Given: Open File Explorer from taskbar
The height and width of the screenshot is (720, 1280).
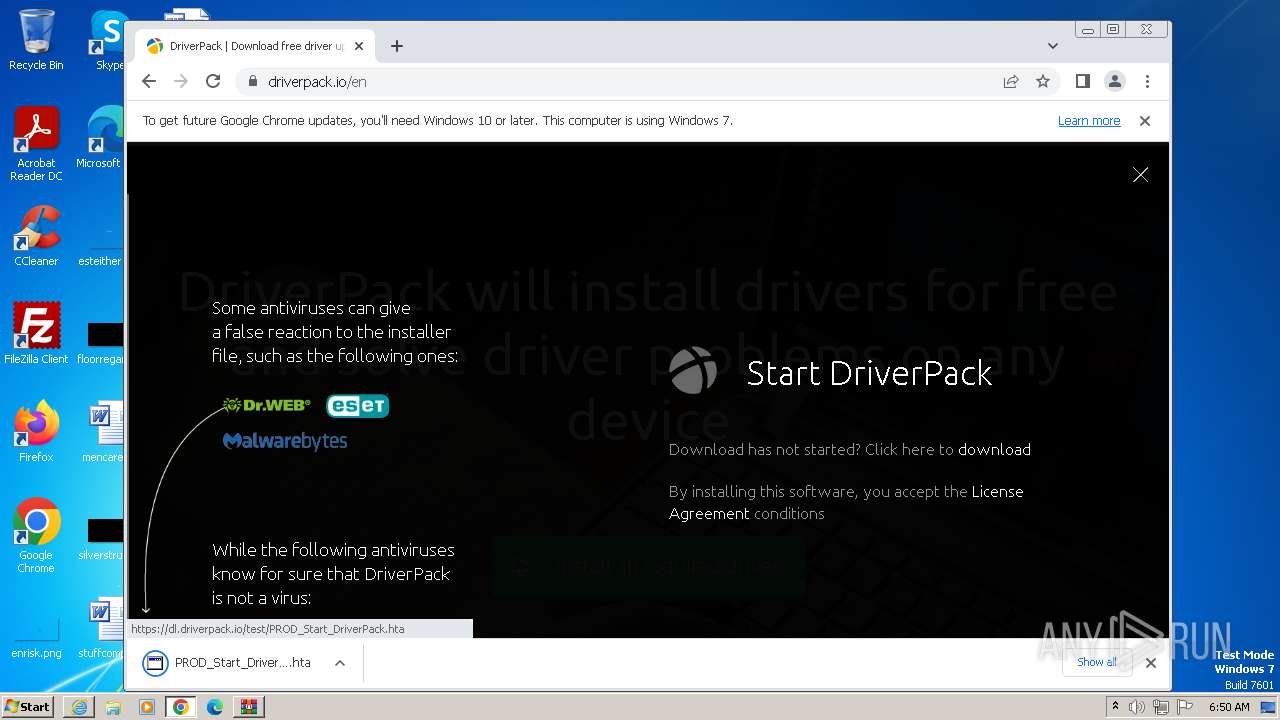Looking at the screenshot, I should [x=113, y=707].
